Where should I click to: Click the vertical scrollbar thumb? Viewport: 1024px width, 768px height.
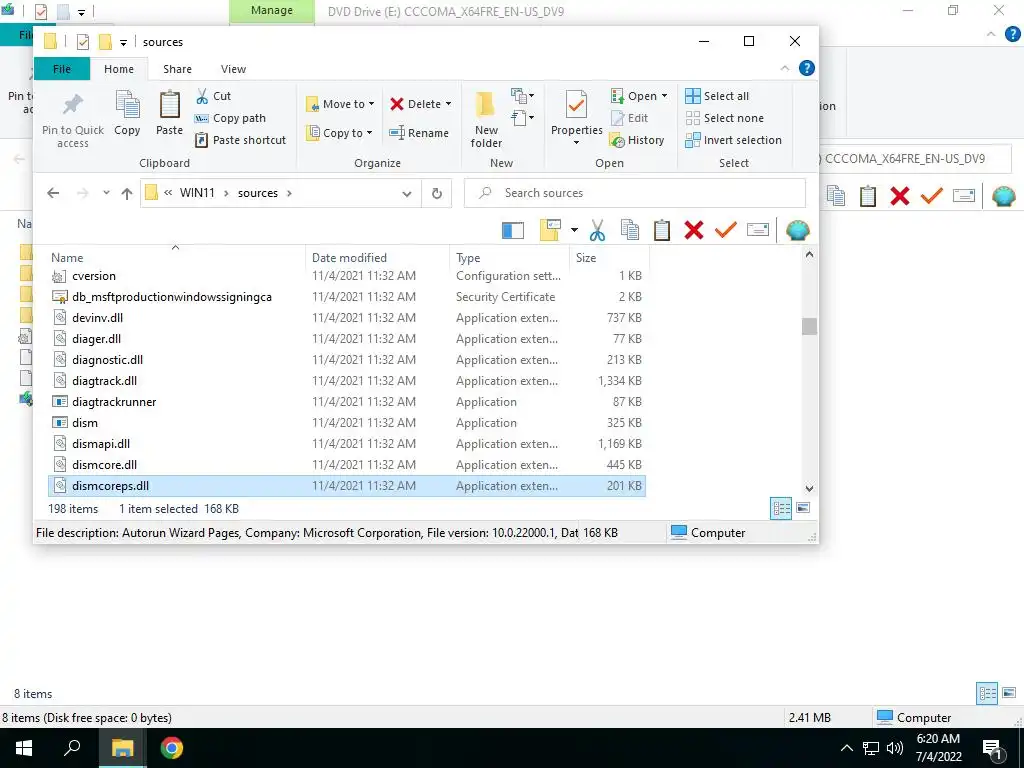(x=809, y=326)
